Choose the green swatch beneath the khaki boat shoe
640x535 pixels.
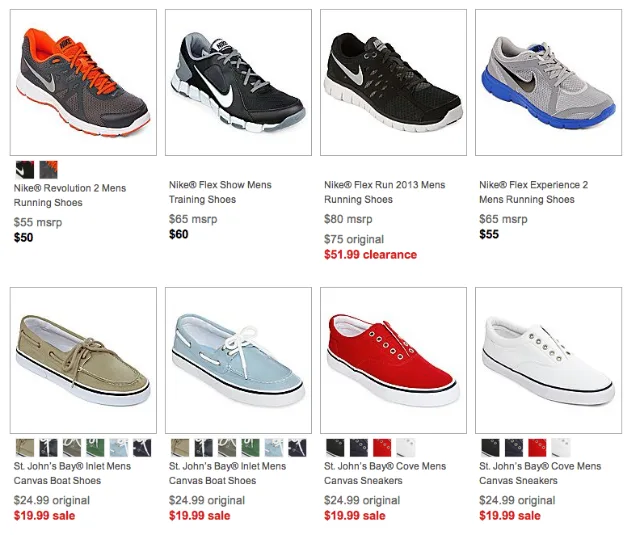pos(95,448)
